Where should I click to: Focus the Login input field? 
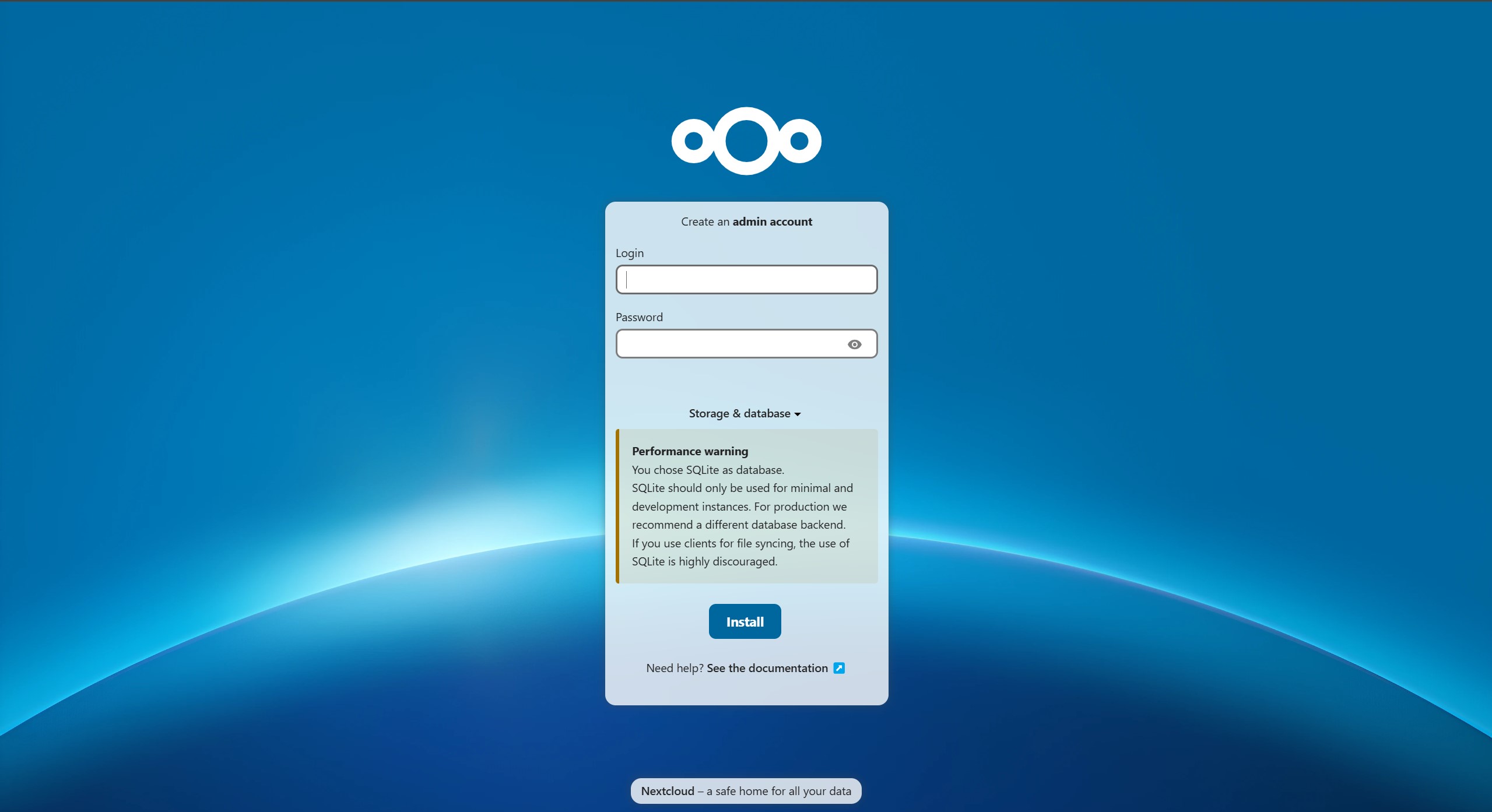point(746,280)
